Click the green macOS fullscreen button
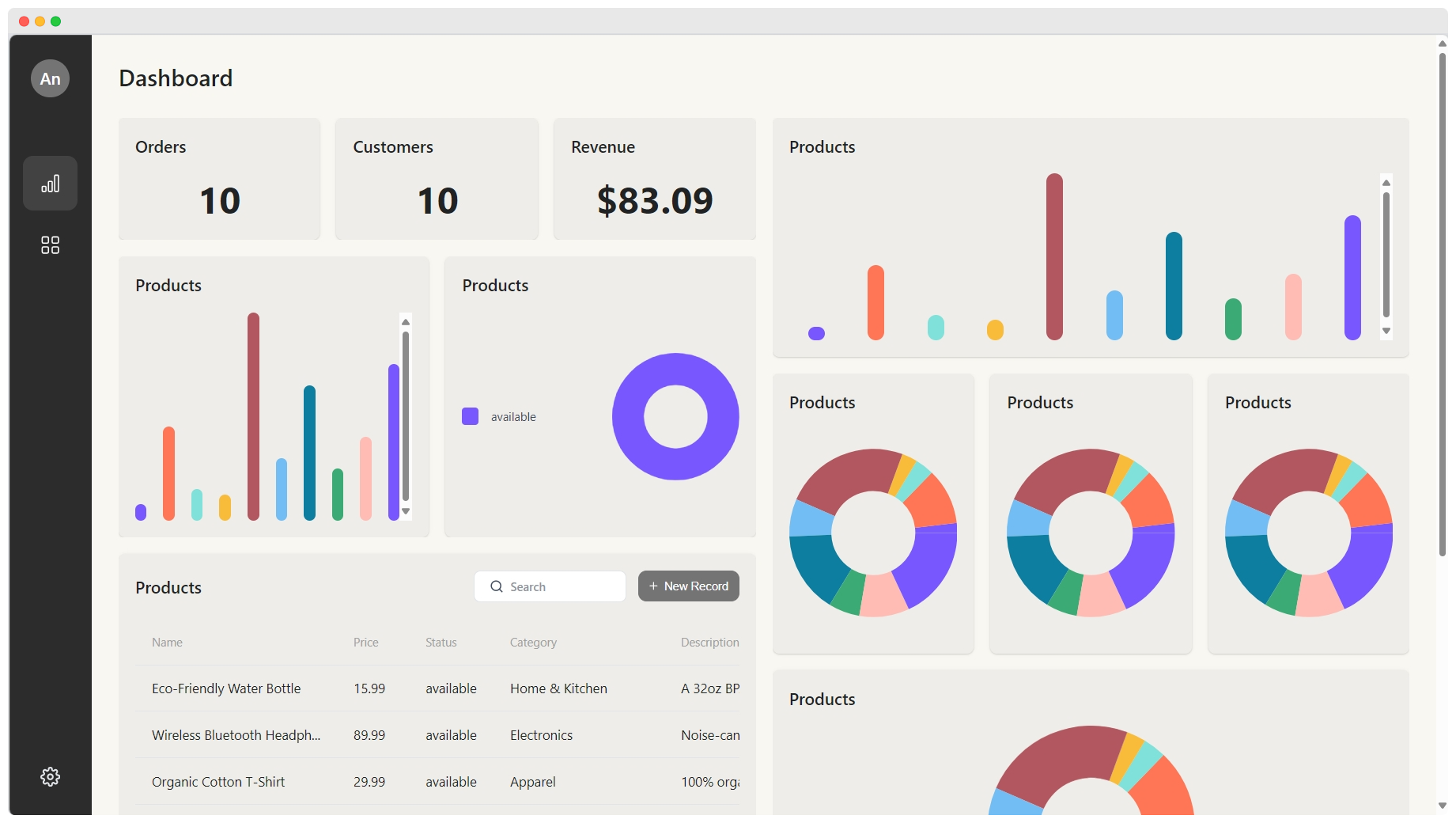The width and height of the screenshot is (1456, 823). click(55, 21)
